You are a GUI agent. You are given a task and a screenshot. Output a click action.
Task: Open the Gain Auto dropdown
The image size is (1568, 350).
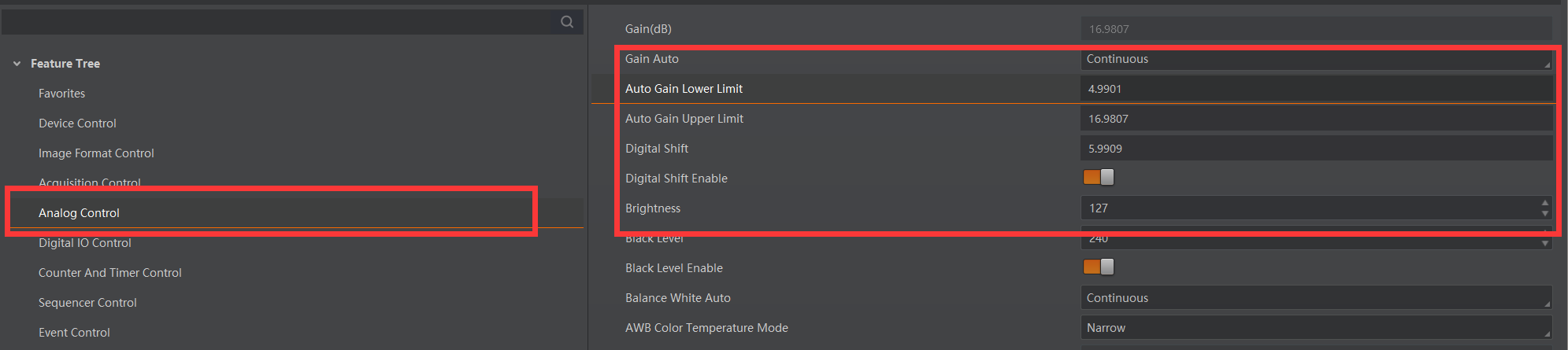coord(1315,59)
